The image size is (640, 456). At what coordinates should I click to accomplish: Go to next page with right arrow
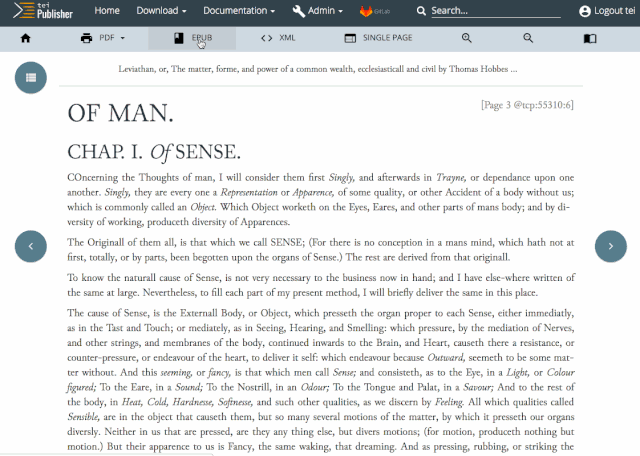(x=610, y=245)
